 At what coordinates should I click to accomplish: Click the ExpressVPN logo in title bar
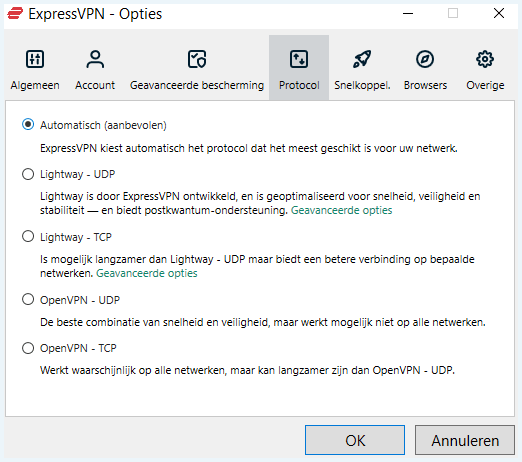[x=15, y=14]
